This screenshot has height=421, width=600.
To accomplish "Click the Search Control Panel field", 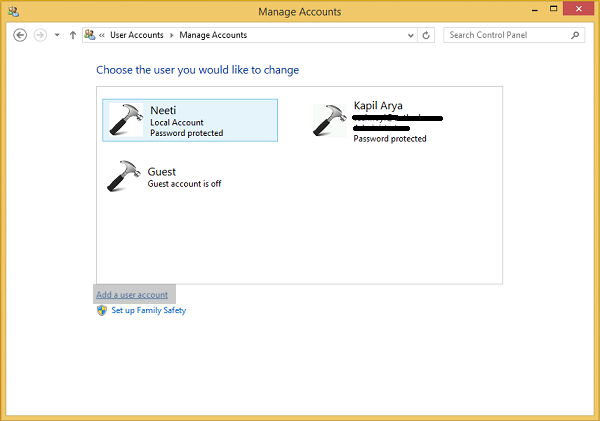I will pos(507,35).
